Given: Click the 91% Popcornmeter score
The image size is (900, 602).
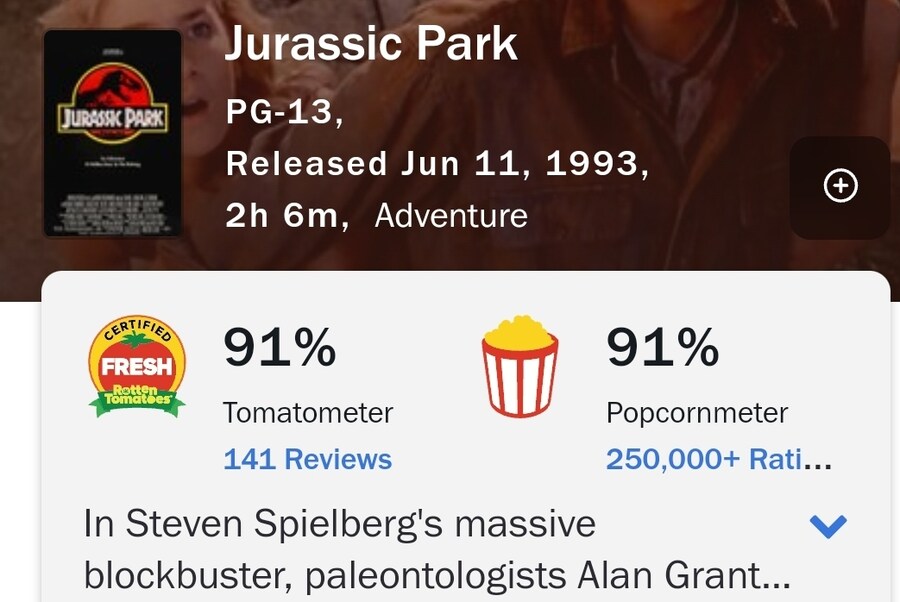Looking at the screenshot, I should 662,347.
